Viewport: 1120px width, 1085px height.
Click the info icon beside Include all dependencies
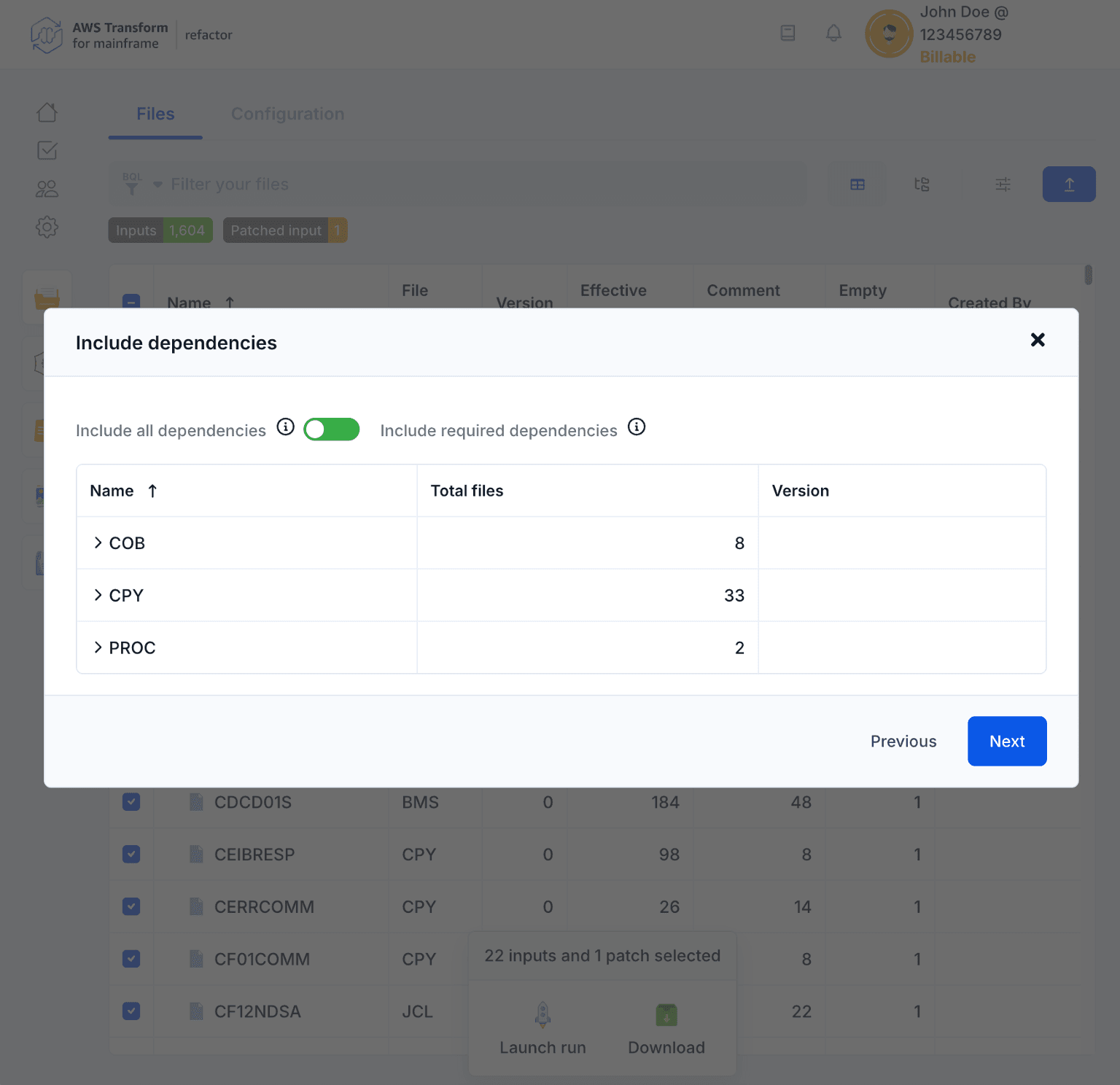coord(286,427)
